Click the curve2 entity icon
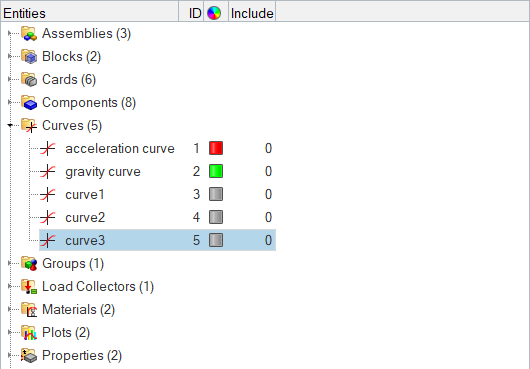This screenshot has height=369, width=530. 48,217
